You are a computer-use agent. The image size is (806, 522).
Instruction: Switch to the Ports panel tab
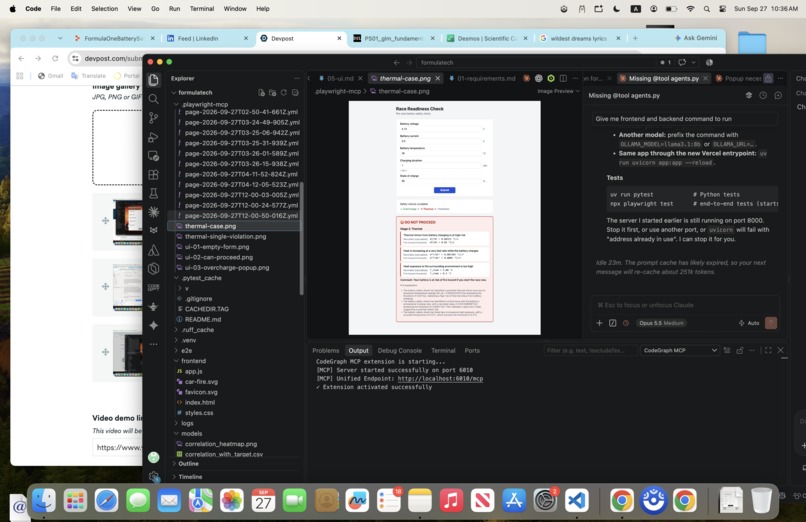472,350
